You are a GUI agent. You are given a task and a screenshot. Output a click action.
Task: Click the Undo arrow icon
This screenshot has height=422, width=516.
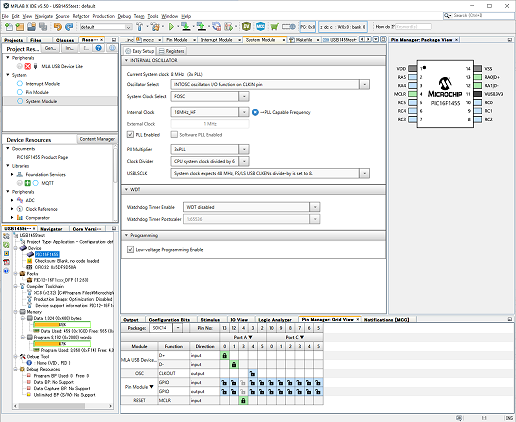(58, 27)
